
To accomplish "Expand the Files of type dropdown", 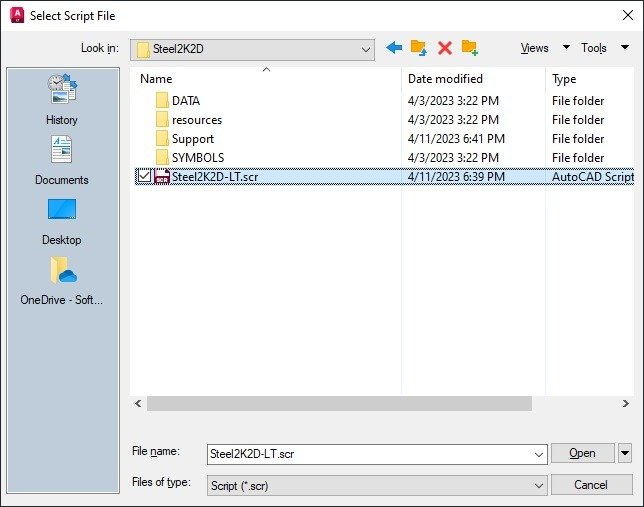I will click(538, 486).
